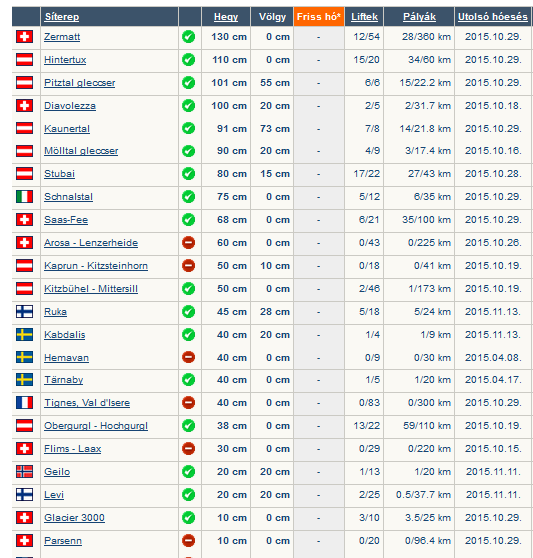Click the French flag beside Tignes, Val d'Isere
The image size is (533, 558).
tap(25, 402)
